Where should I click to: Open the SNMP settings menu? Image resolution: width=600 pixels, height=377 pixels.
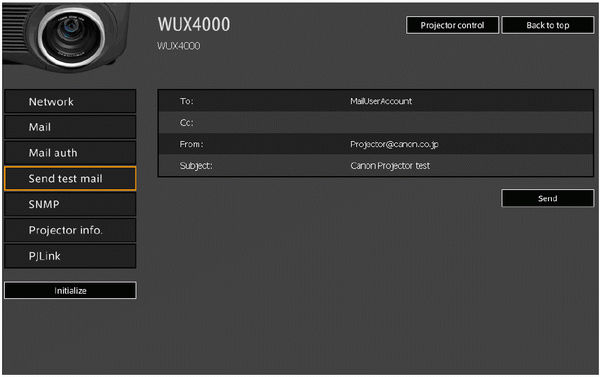70,204
